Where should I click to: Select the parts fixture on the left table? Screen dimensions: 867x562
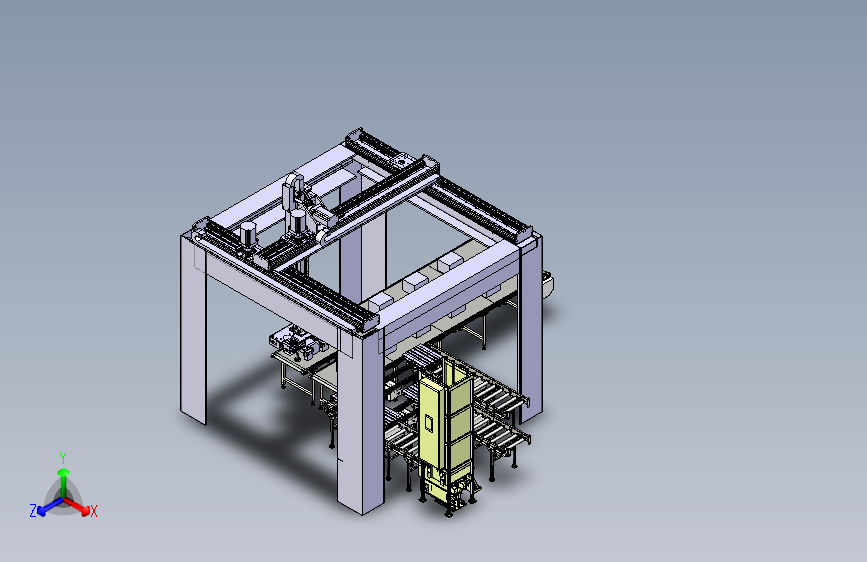[x=297, y=343]
